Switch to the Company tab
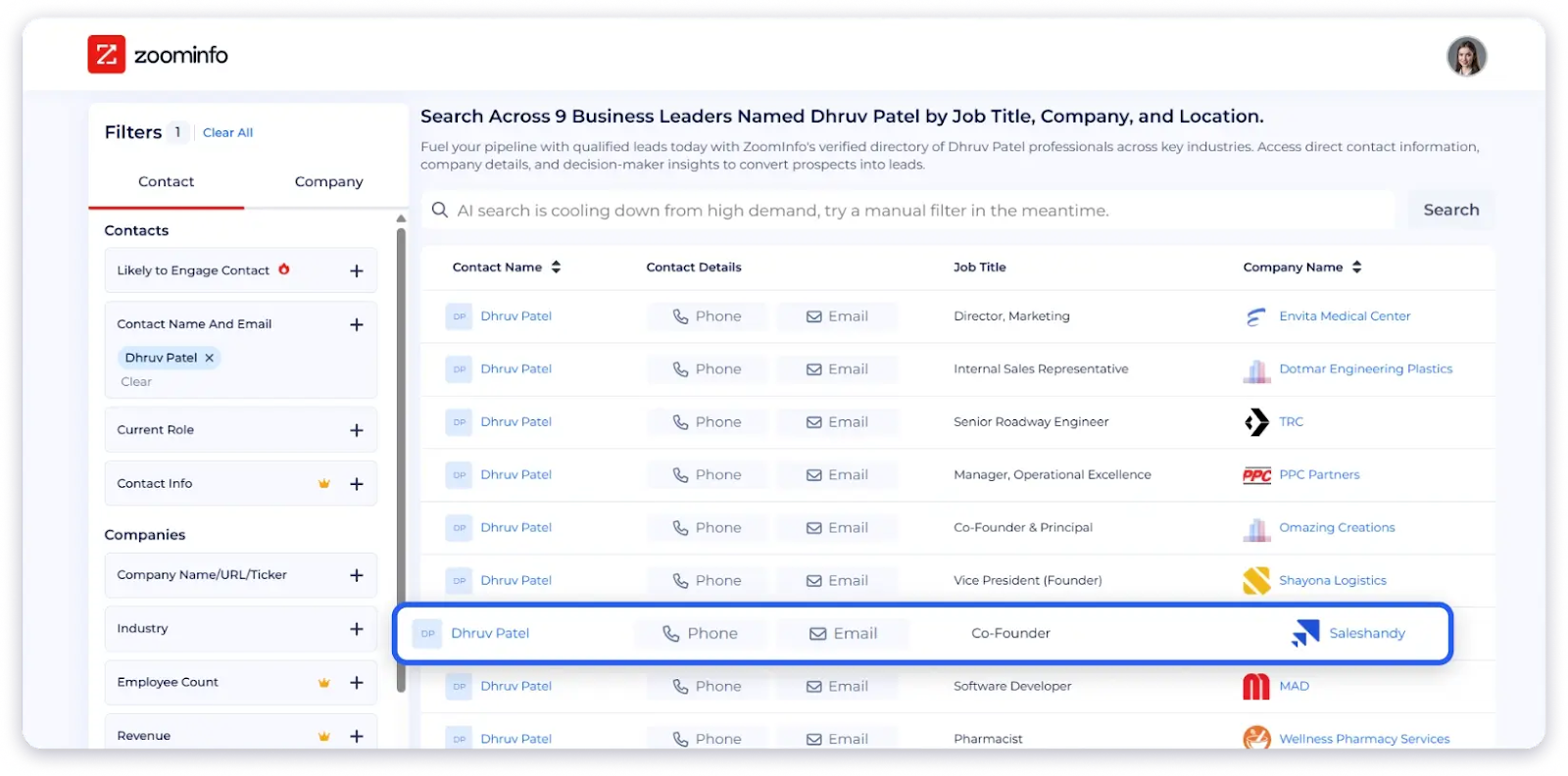 coord(328,181)
